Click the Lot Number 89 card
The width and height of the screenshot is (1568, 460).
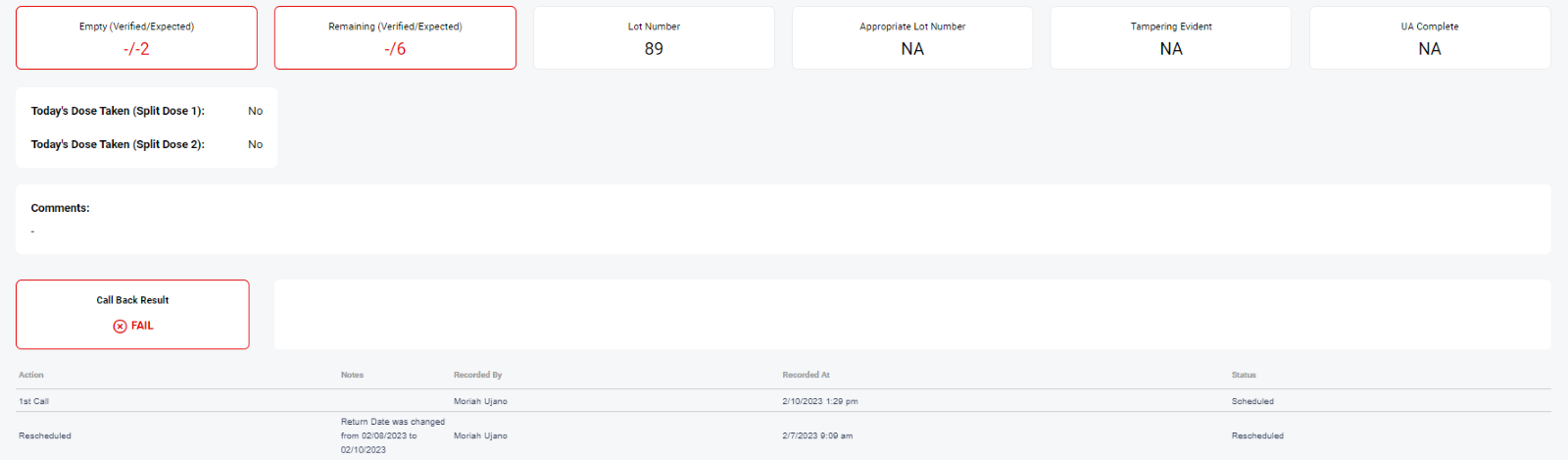[x=654, y=38]
